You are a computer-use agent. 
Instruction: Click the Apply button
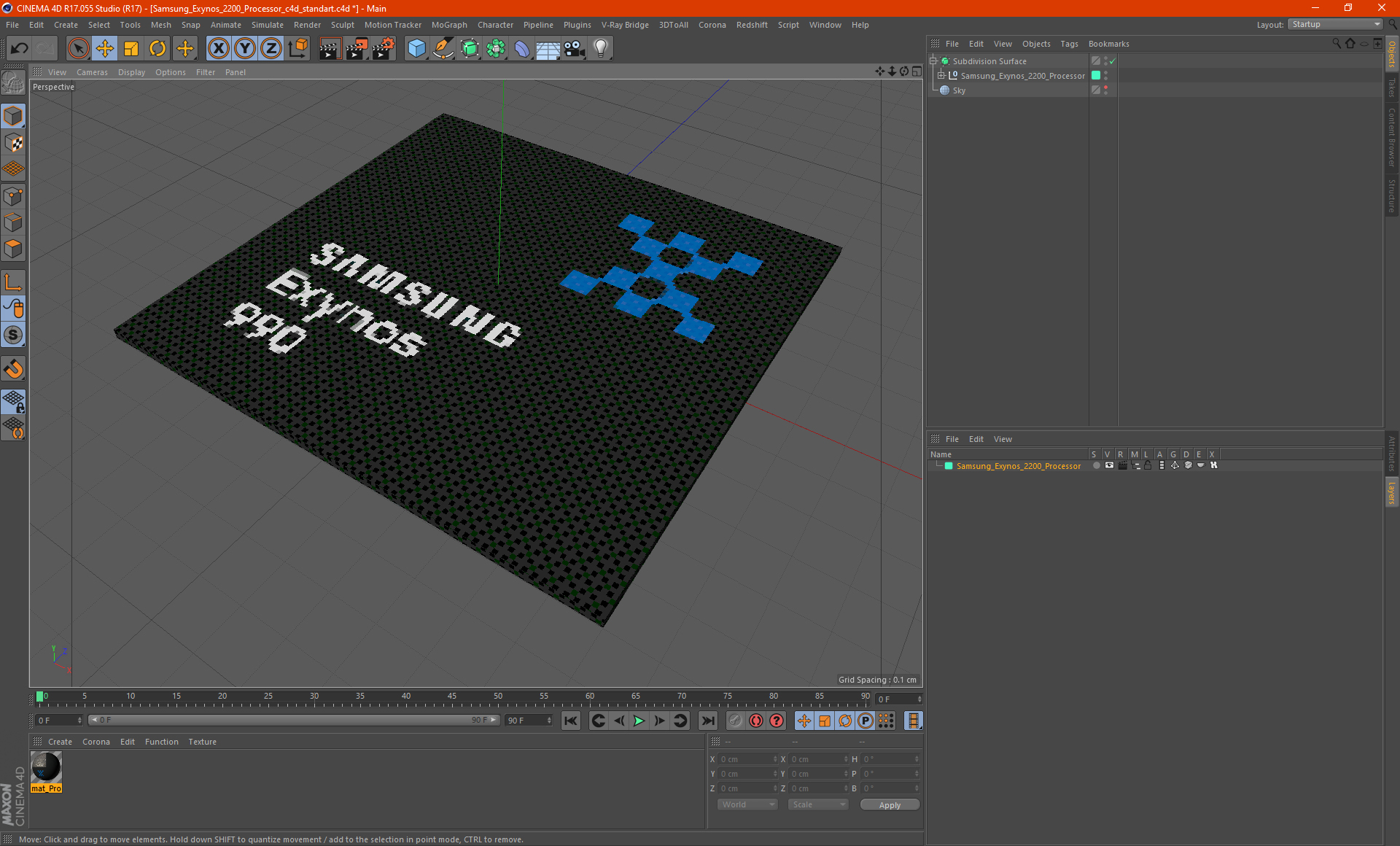click(x=890, y=805)
